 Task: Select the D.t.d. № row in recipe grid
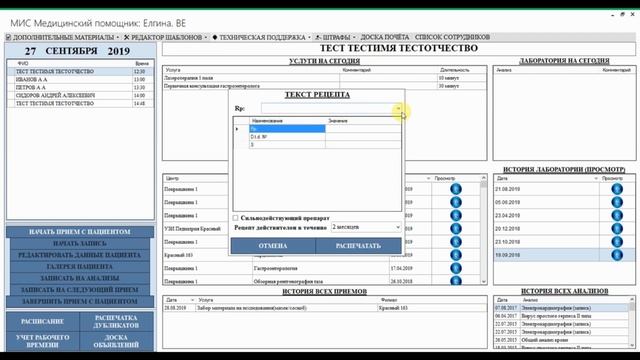pyautogui.click(x=287, y=137)
